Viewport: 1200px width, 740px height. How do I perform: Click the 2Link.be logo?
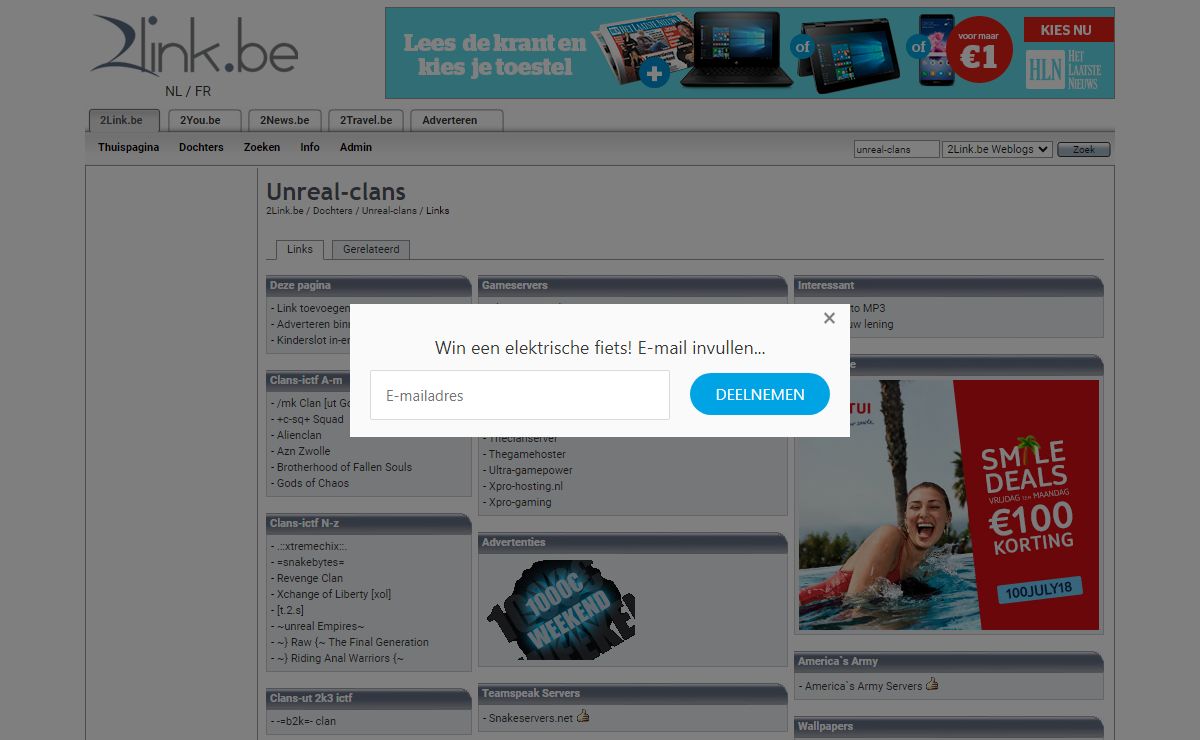click(194, 47)
